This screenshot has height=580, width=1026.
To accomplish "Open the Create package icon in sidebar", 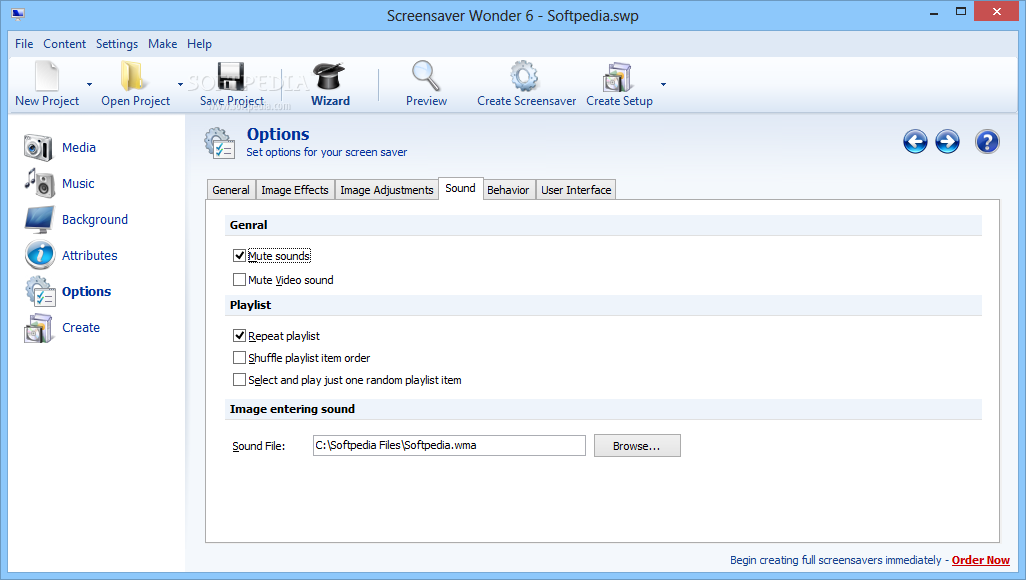I will click(39, 327).
